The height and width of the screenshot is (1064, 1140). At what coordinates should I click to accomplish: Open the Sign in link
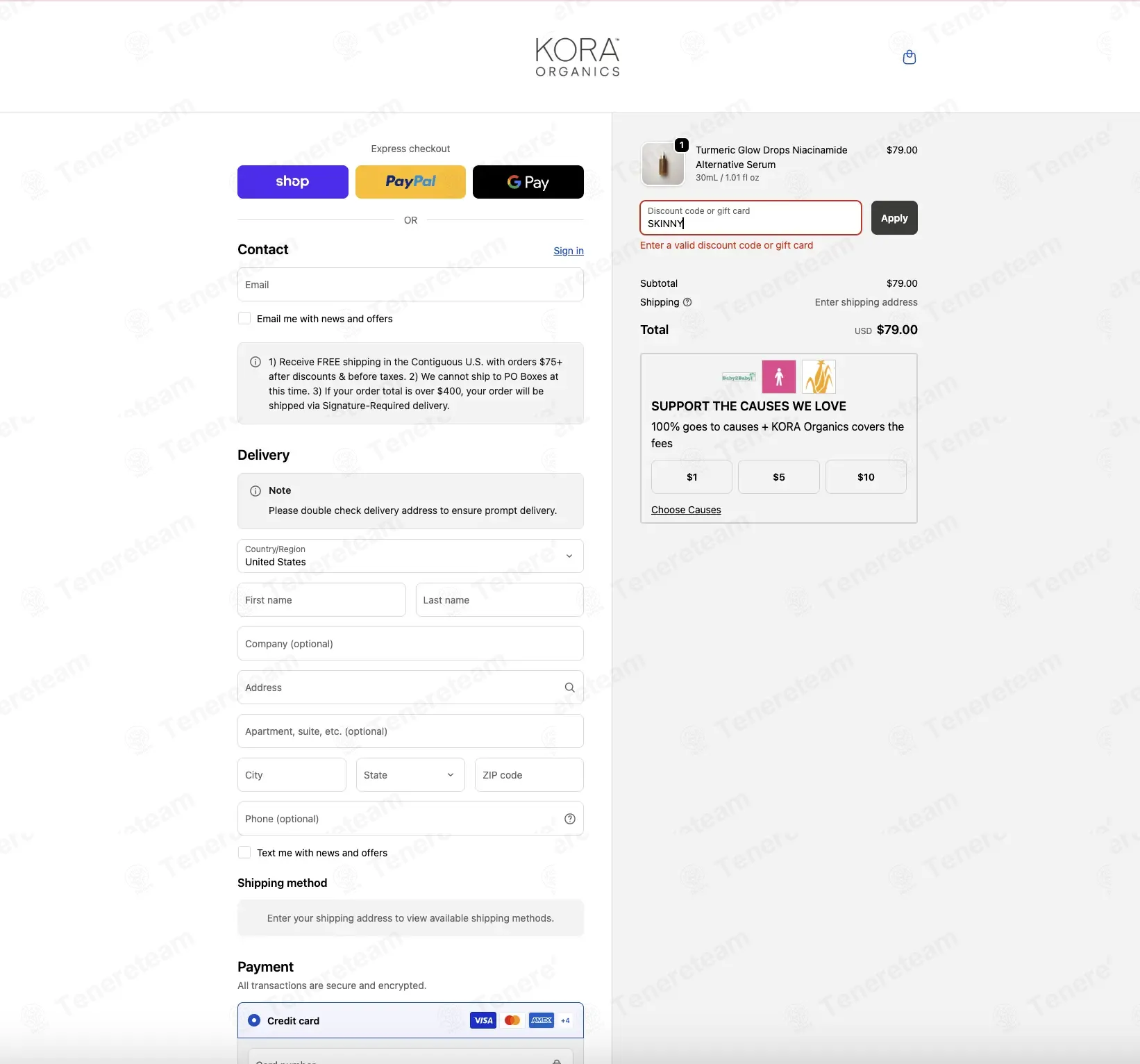coord(569,251)
